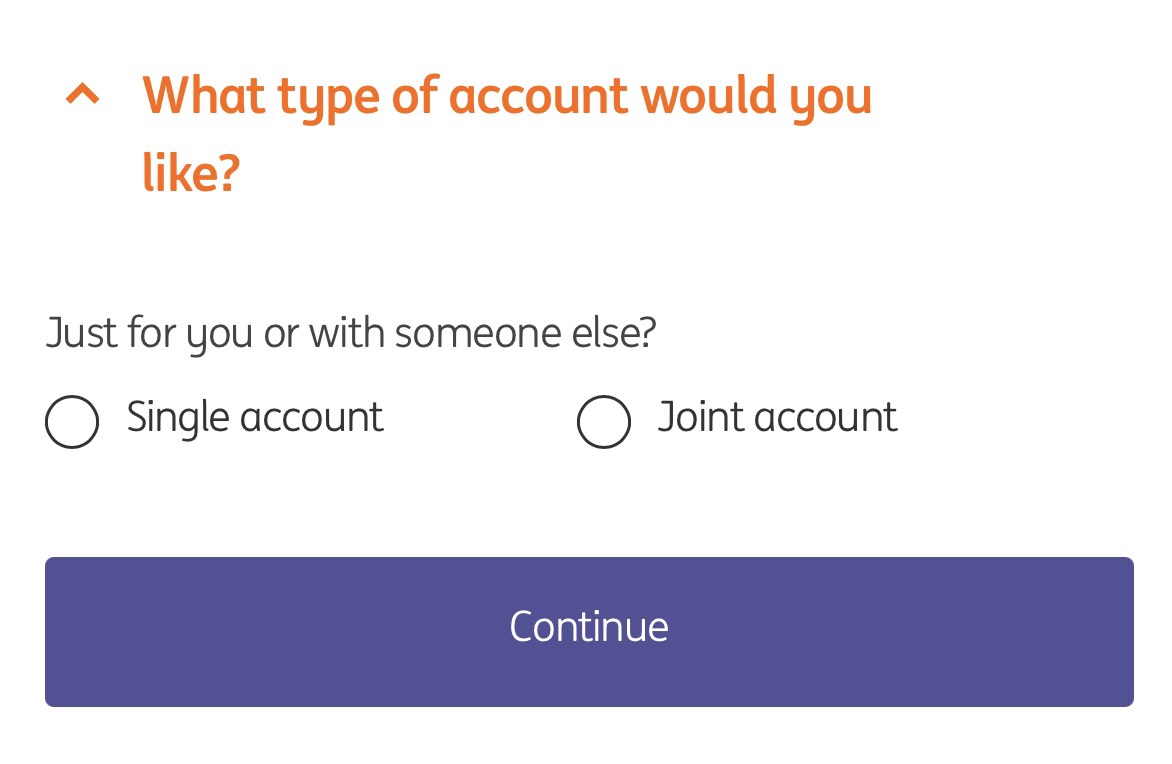Select the Single account radio button

tap(72, 421)
